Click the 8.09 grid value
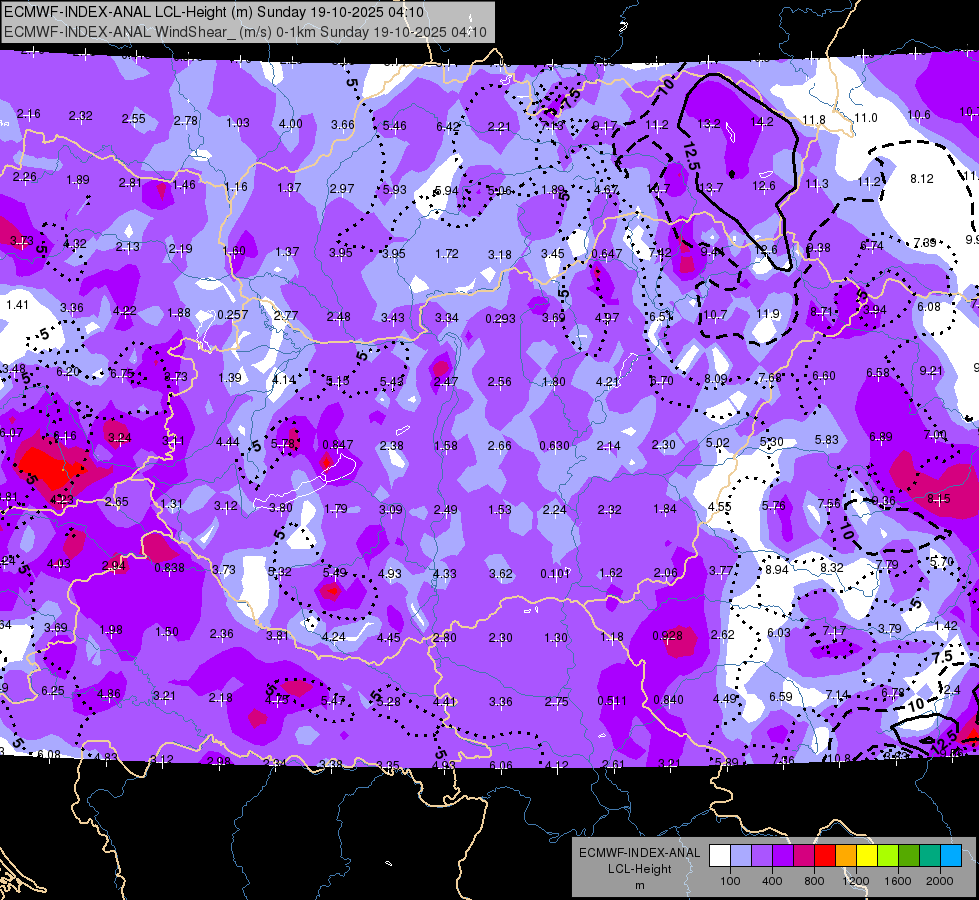The image size is (979, 900). tap(716, 378)
